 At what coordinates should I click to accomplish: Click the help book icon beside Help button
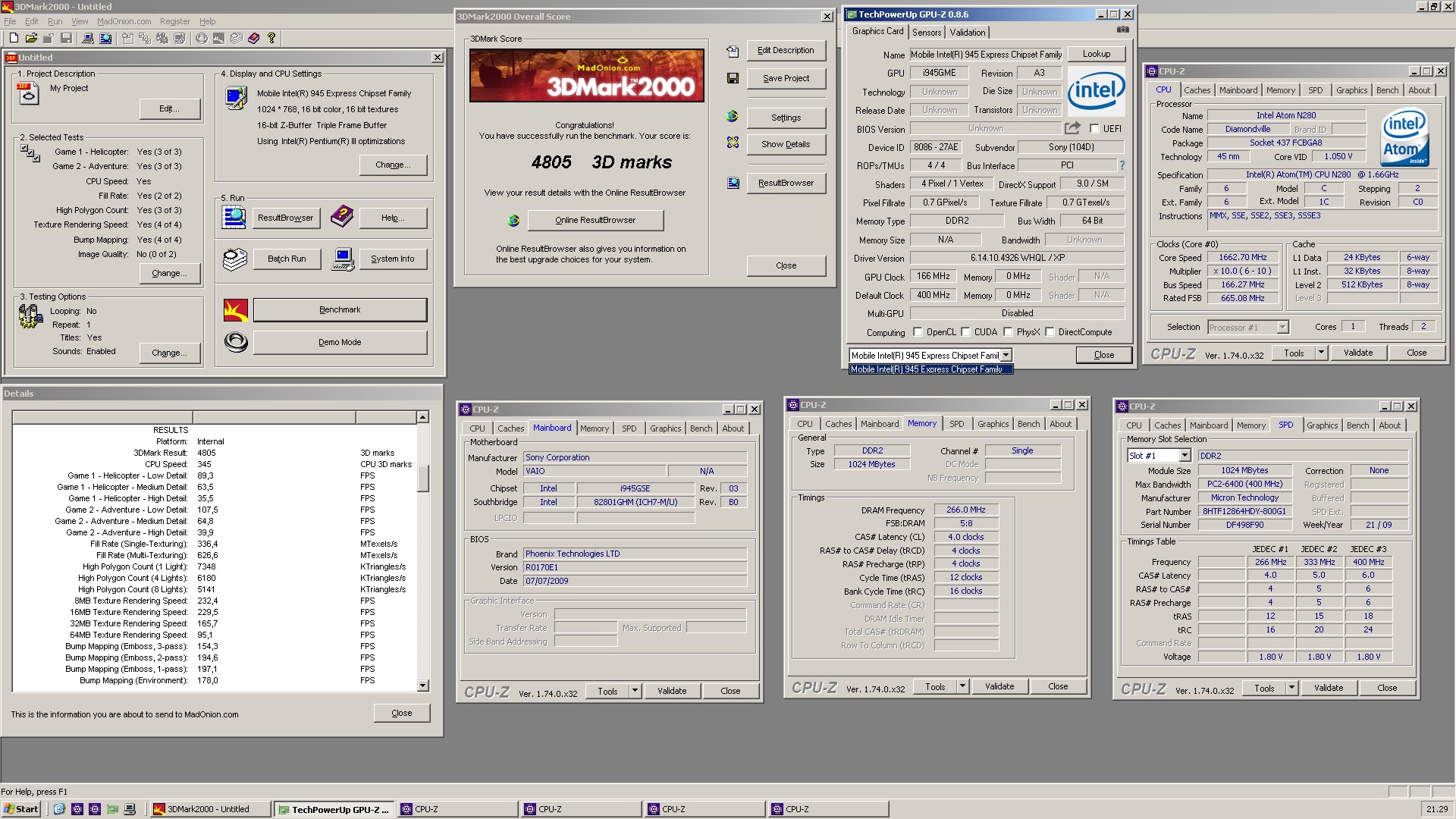pos(342,217)
